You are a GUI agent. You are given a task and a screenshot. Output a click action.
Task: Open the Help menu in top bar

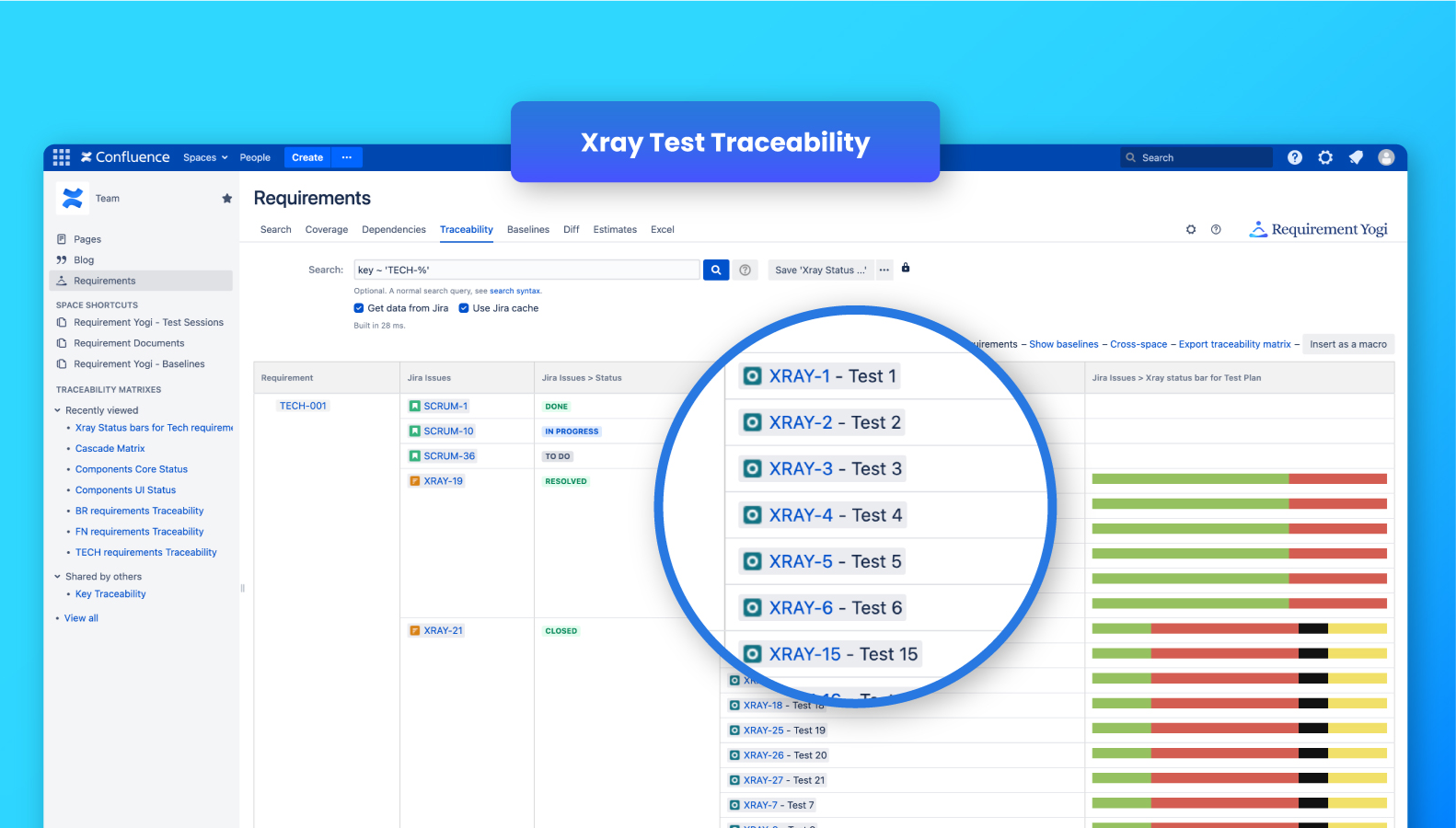point(1295,157)
